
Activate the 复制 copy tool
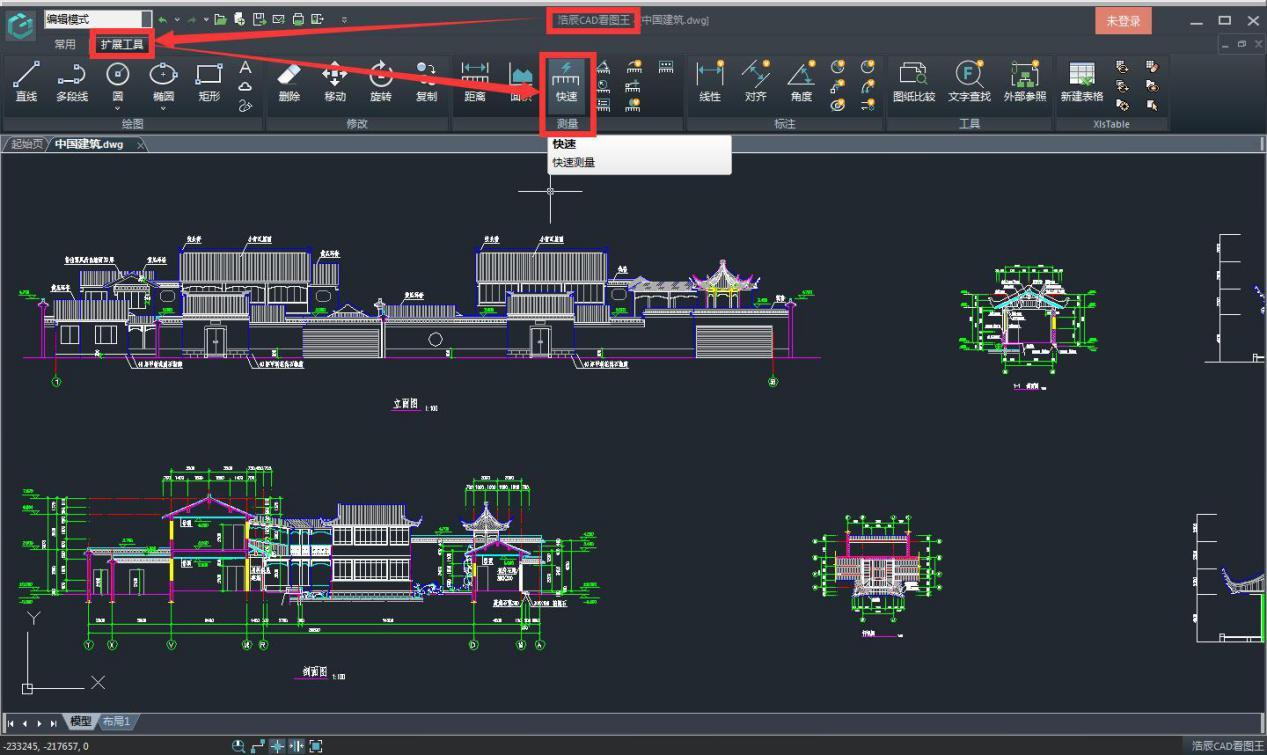(426, 82)
